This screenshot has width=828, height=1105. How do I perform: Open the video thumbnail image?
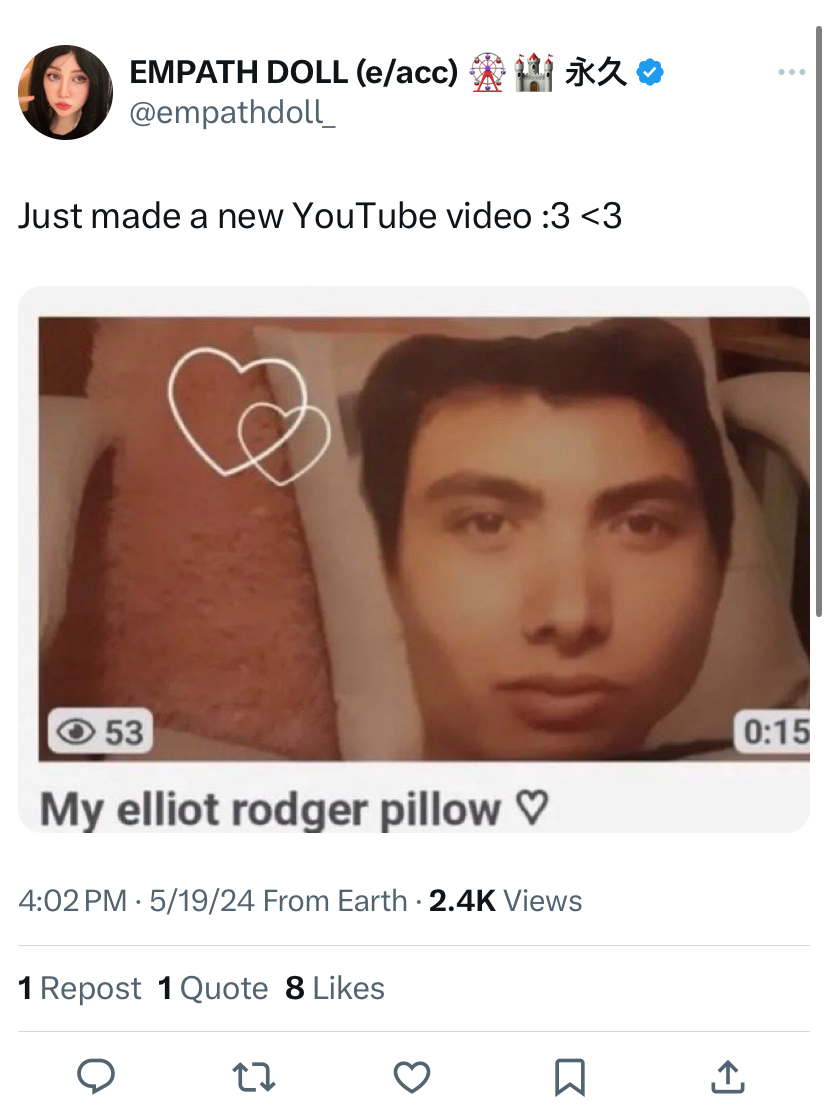(x=424, y=539)
